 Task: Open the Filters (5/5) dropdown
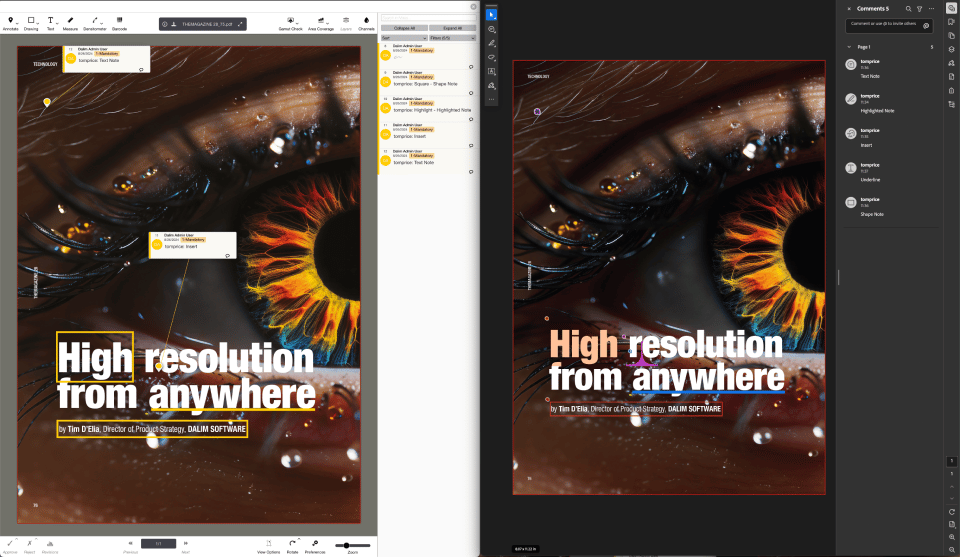[452, 38]
